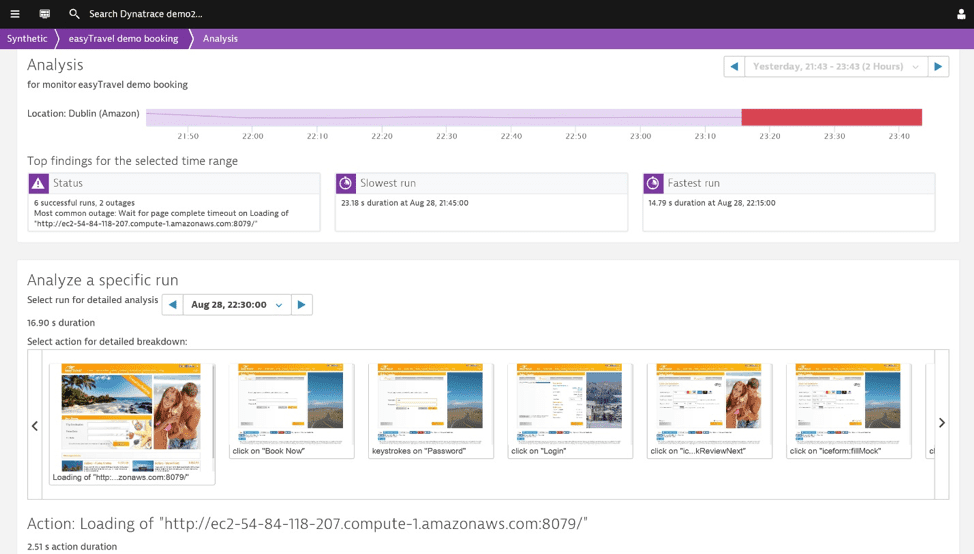
Task: Click the Status finding card
Action: 174,202
